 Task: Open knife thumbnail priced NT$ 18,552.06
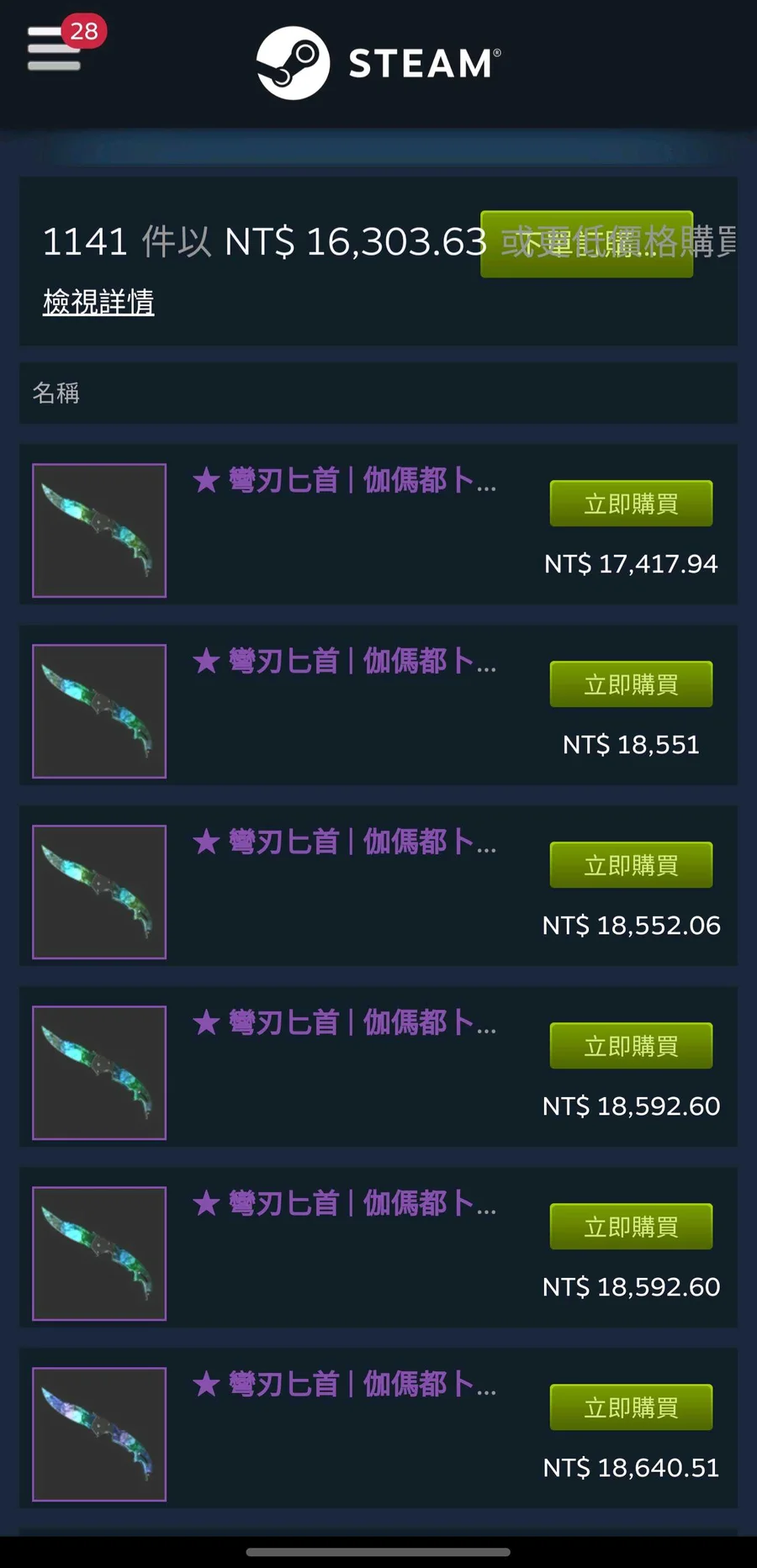click(x=99, y=892)
